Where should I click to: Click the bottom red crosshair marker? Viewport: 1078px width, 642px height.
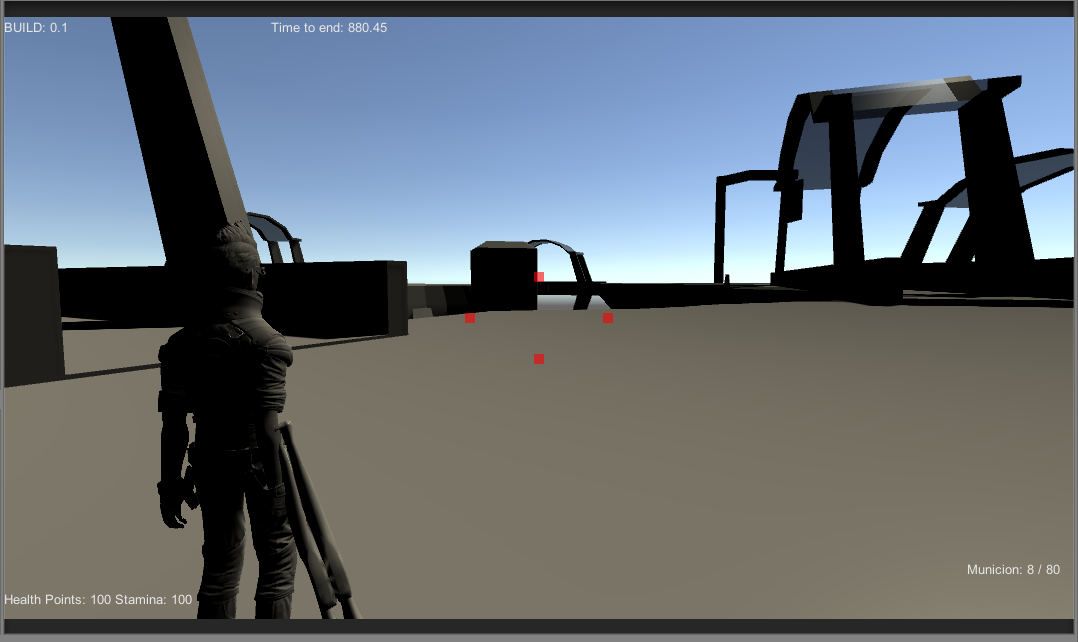(x=539, y=359)
